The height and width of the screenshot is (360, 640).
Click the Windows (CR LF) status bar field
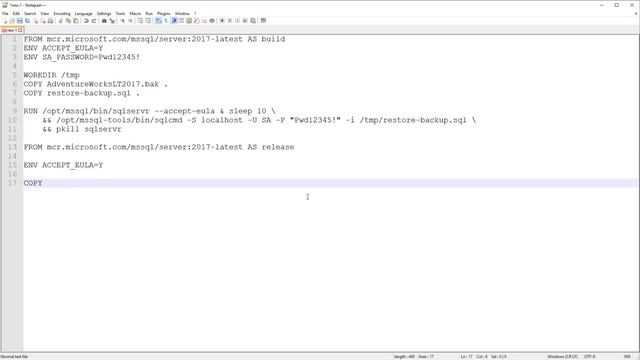(x=562, y=357)
